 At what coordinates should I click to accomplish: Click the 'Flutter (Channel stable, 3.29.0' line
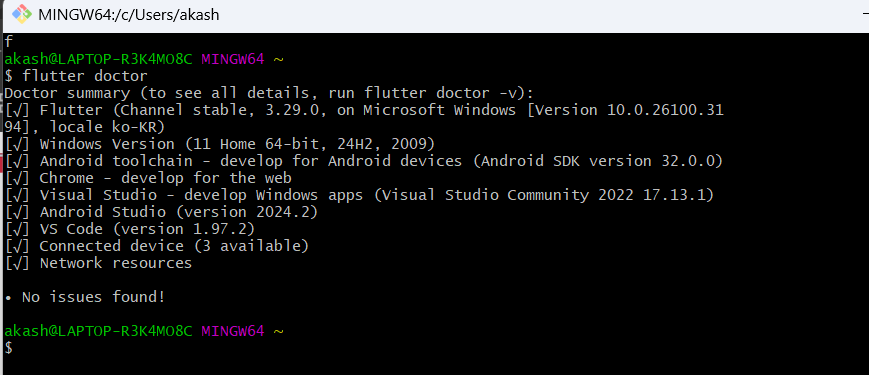point(364,110)
